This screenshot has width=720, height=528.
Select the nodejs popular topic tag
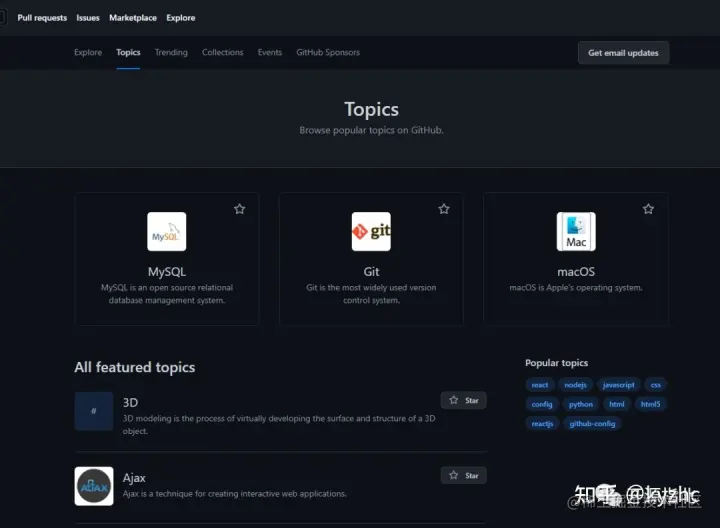575,385
